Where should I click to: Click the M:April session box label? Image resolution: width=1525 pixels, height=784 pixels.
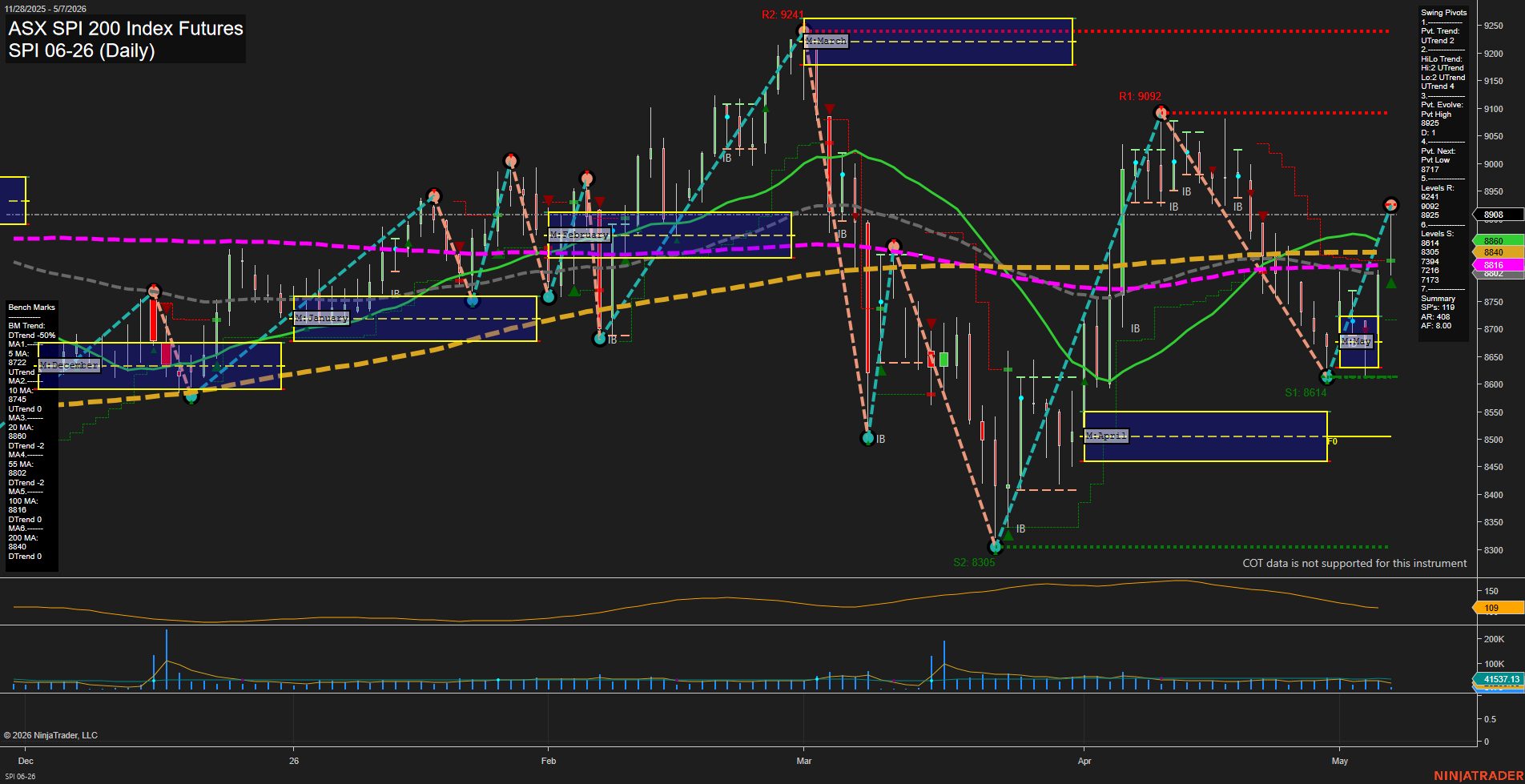tap(1106, 436)
